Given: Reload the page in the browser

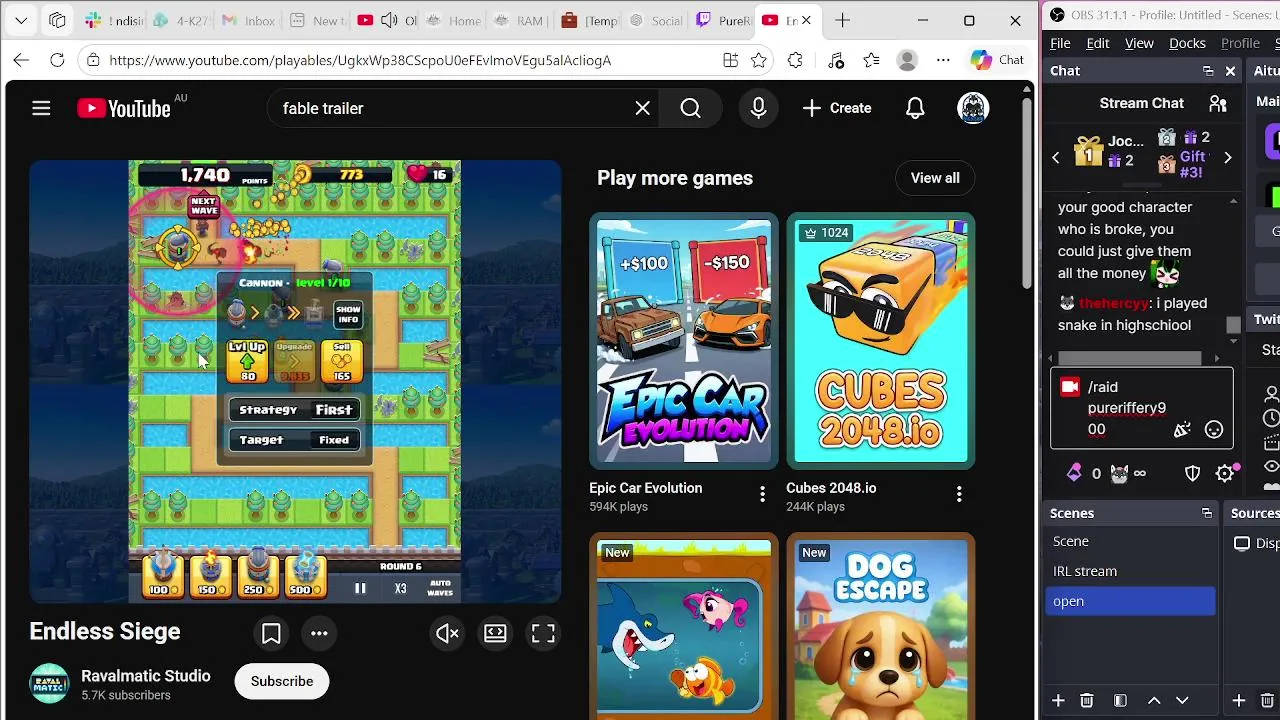Looking at the screenshot, I should click(57, 60).
